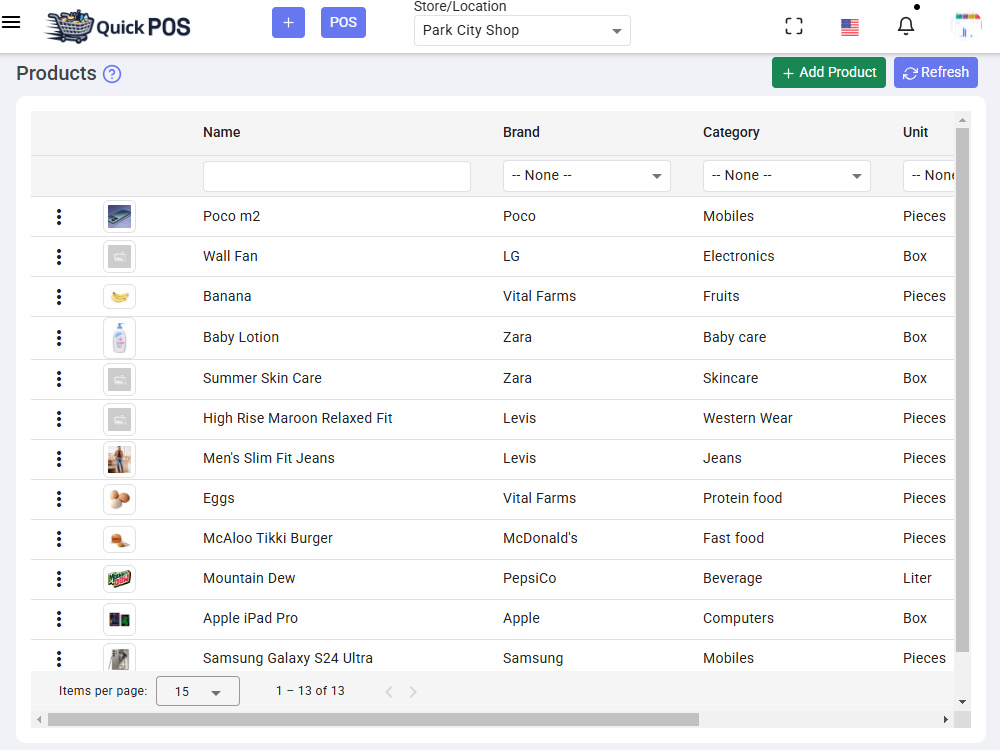Click the Refresh button
The width and height of the screenshot is (1000, 750).
936,73
